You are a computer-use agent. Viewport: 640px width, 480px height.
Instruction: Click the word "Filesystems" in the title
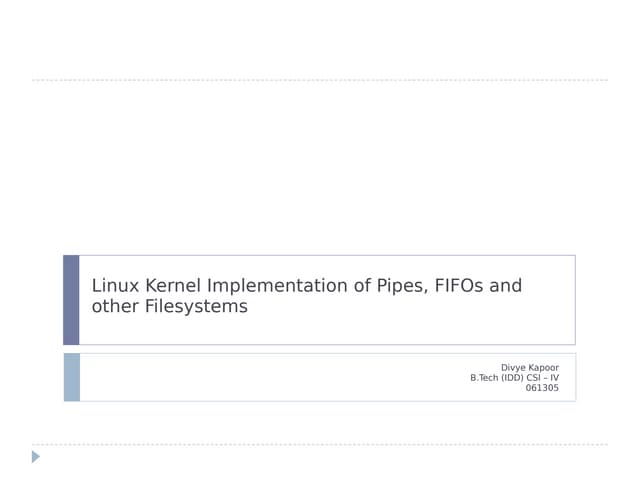coord(195,307)
